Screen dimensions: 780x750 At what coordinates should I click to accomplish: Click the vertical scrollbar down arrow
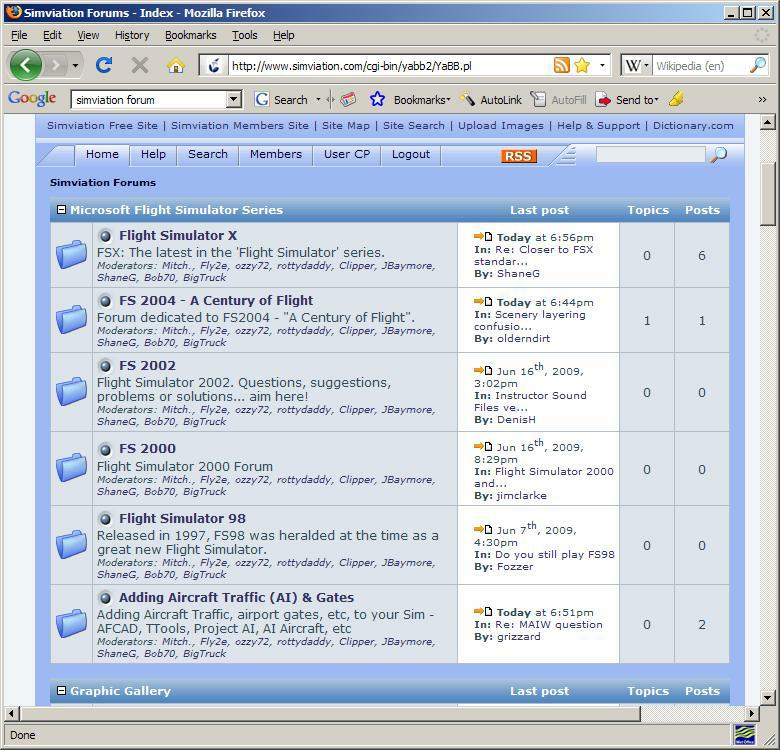768,697
